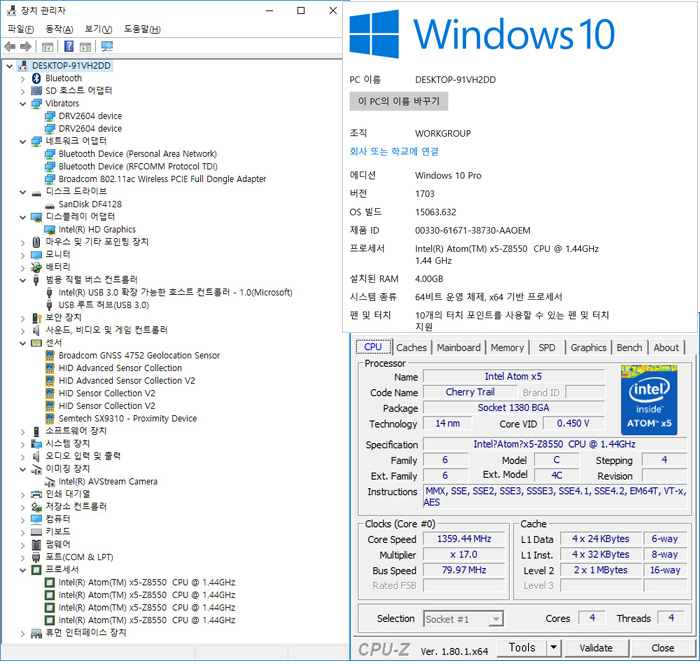
Task: Switch to the Graphics tab in CPU-Z
Action: coord(588,347)
